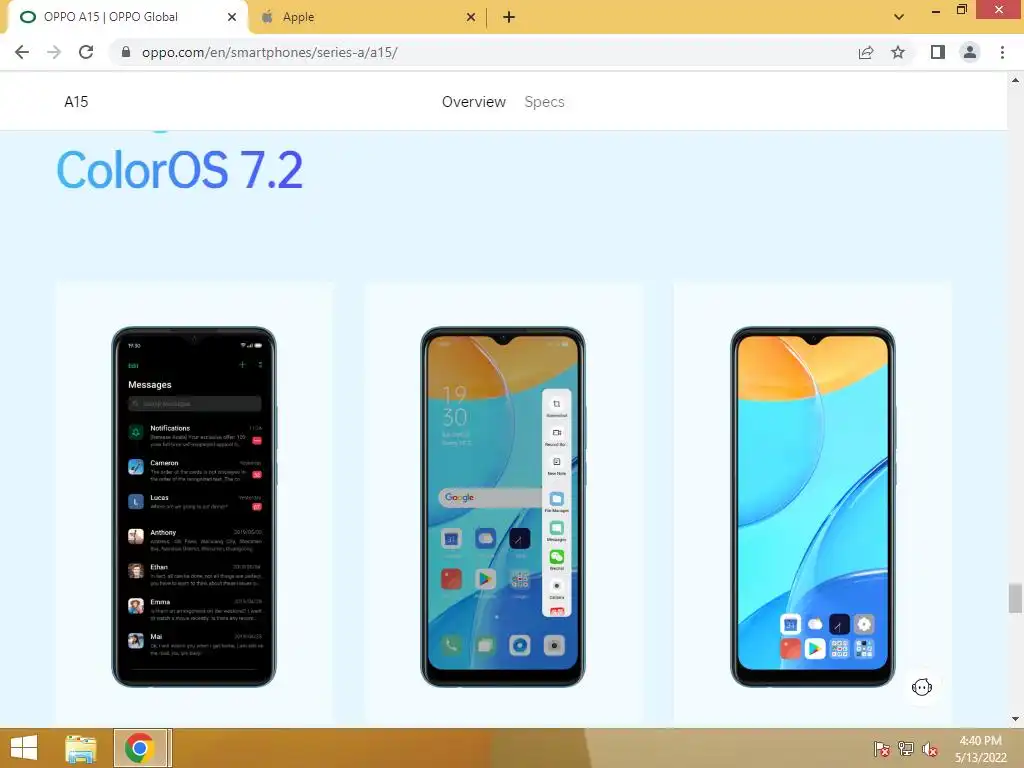Viewport: 1024px width, 768px height.
Task: Click the vertical scrollbar thumb
Action: pos(1015,598)
